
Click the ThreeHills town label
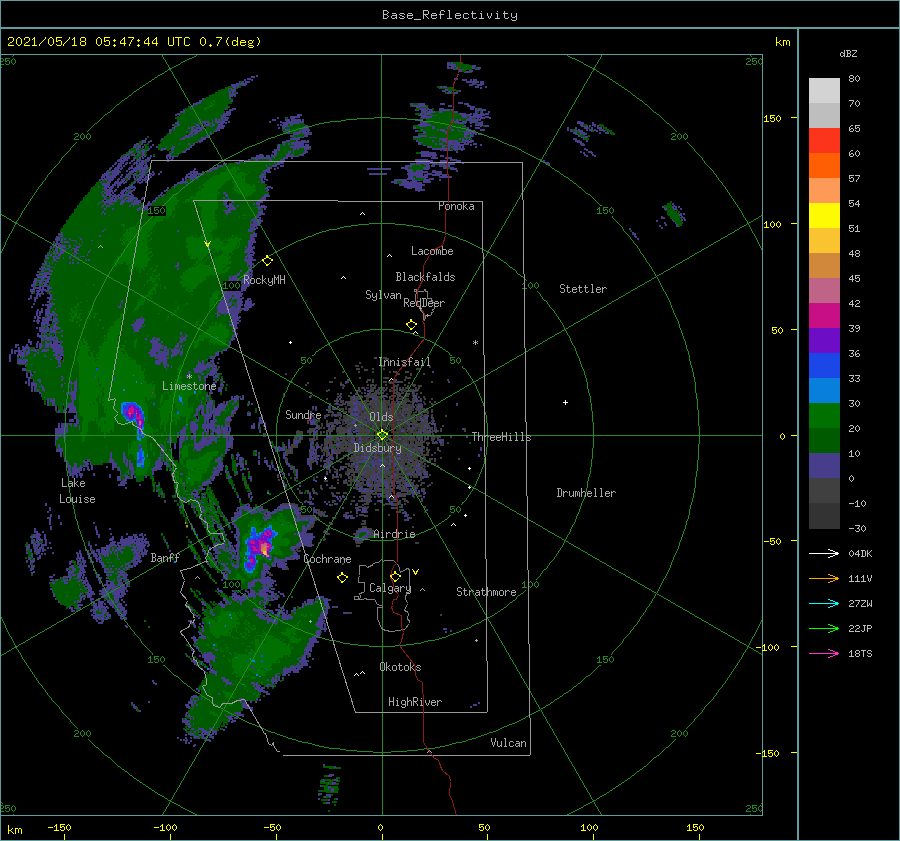502,437
